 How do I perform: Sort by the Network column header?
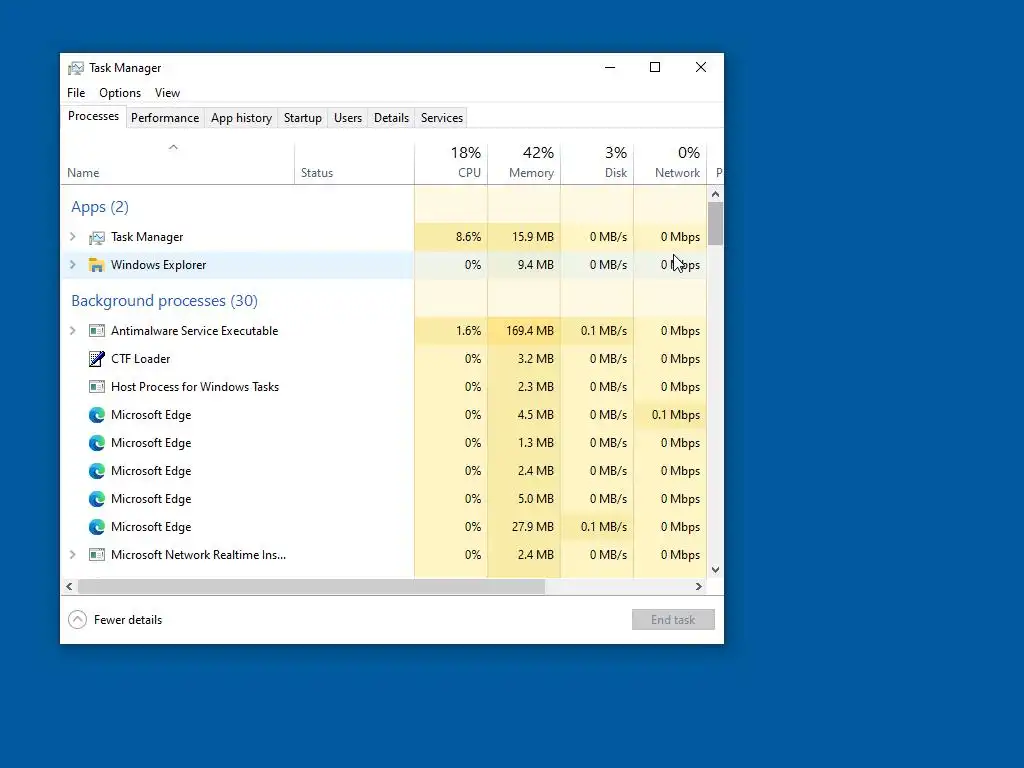(x=671, y=163)
